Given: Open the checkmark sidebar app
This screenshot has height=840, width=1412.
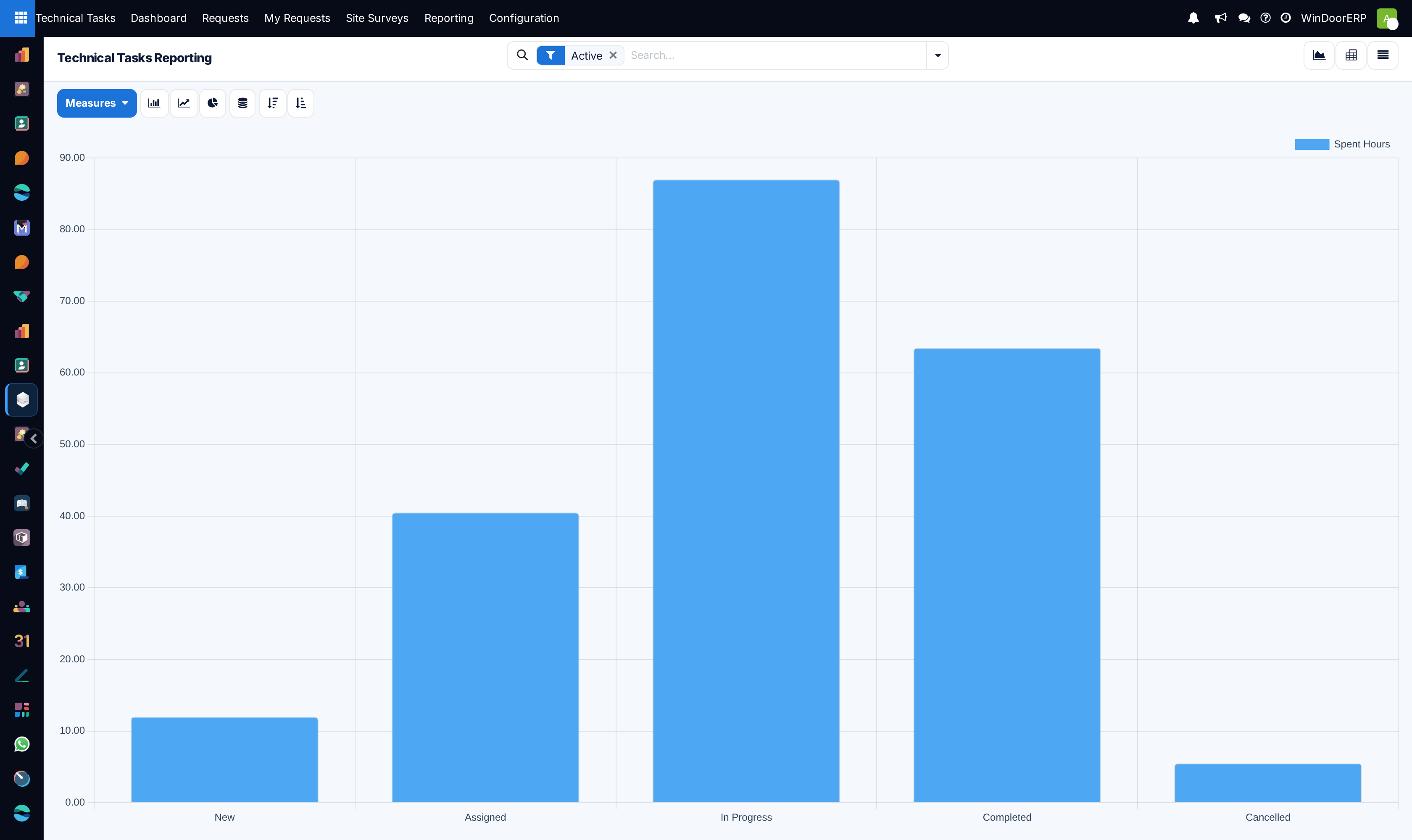Looking at the screenshot, I should [x=21, y=469].
